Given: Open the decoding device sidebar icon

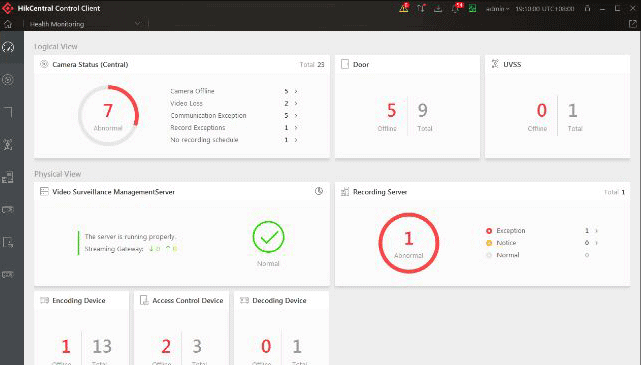Looking at the screenshot, I should tap(8, 274).
